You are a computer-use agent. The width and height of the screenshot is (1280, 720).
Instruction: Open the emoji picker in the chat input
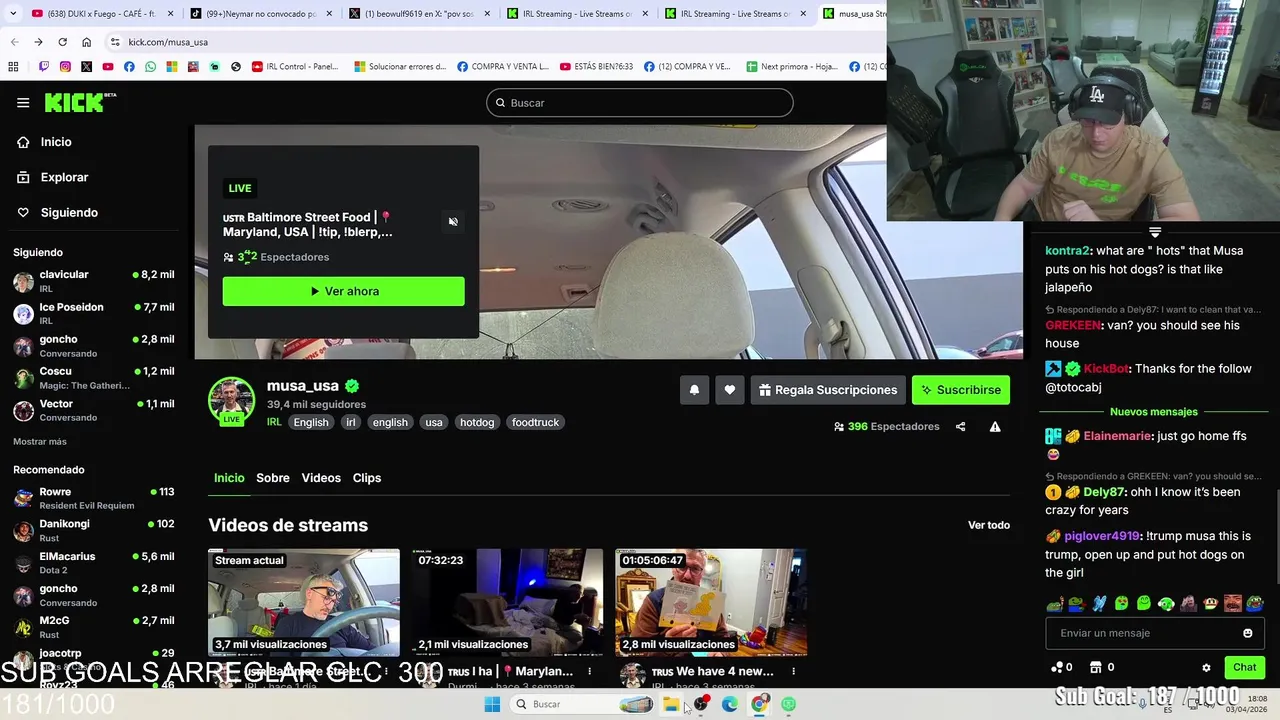[1247, 633]
